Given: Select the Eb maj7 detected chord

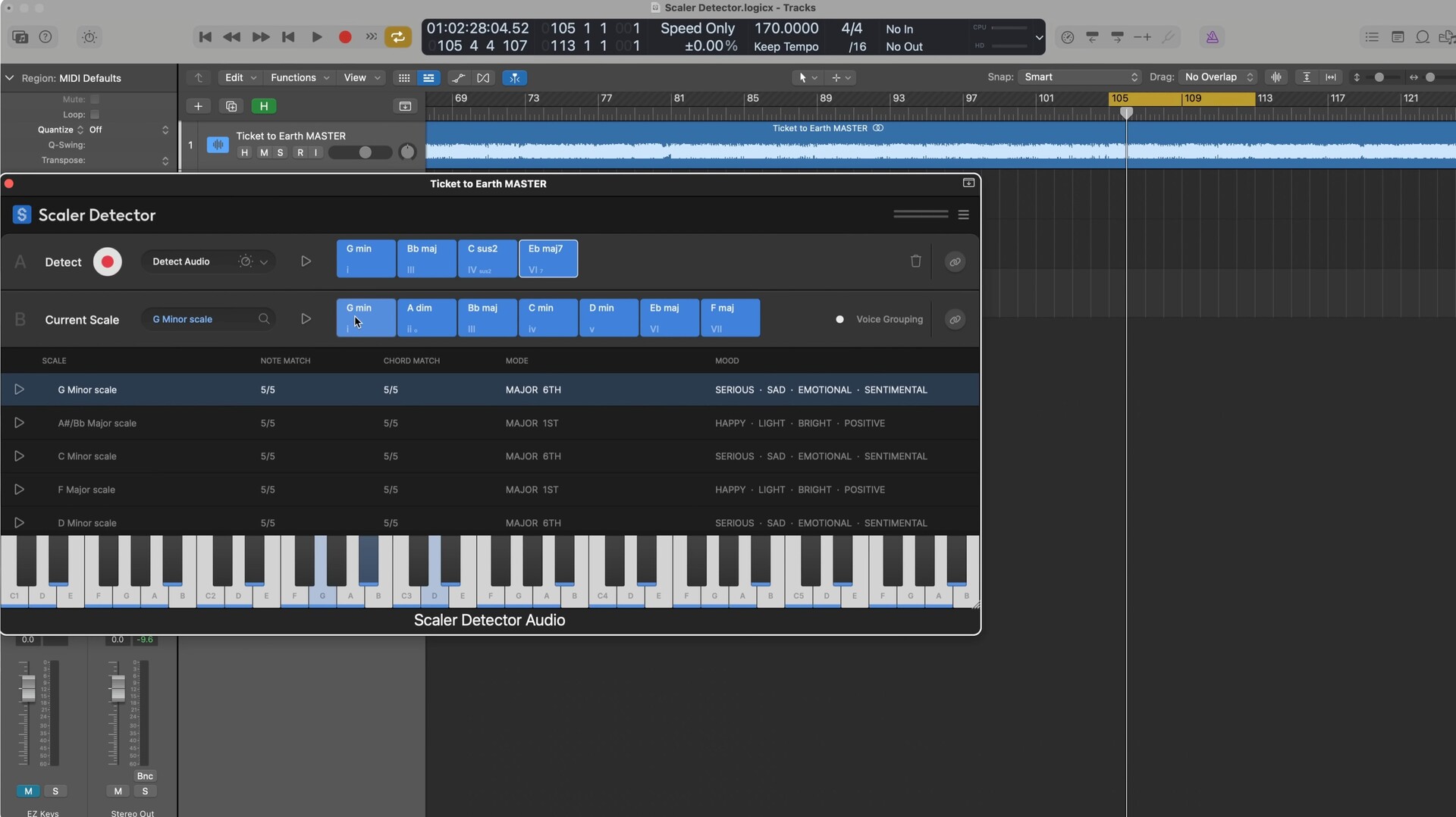Looking at the screenshot, I should coord(548,258).
